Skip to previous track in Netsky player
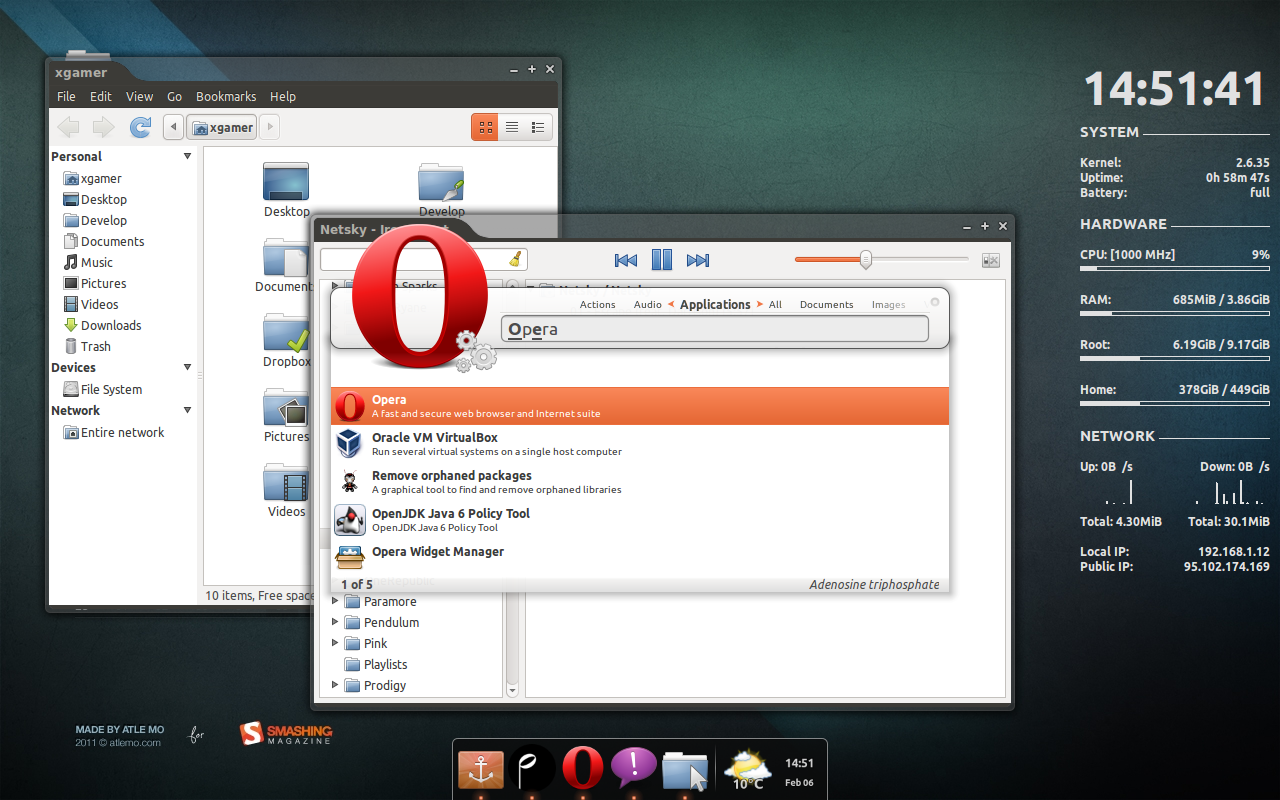Screen dimensions: 1280x800 626,260
